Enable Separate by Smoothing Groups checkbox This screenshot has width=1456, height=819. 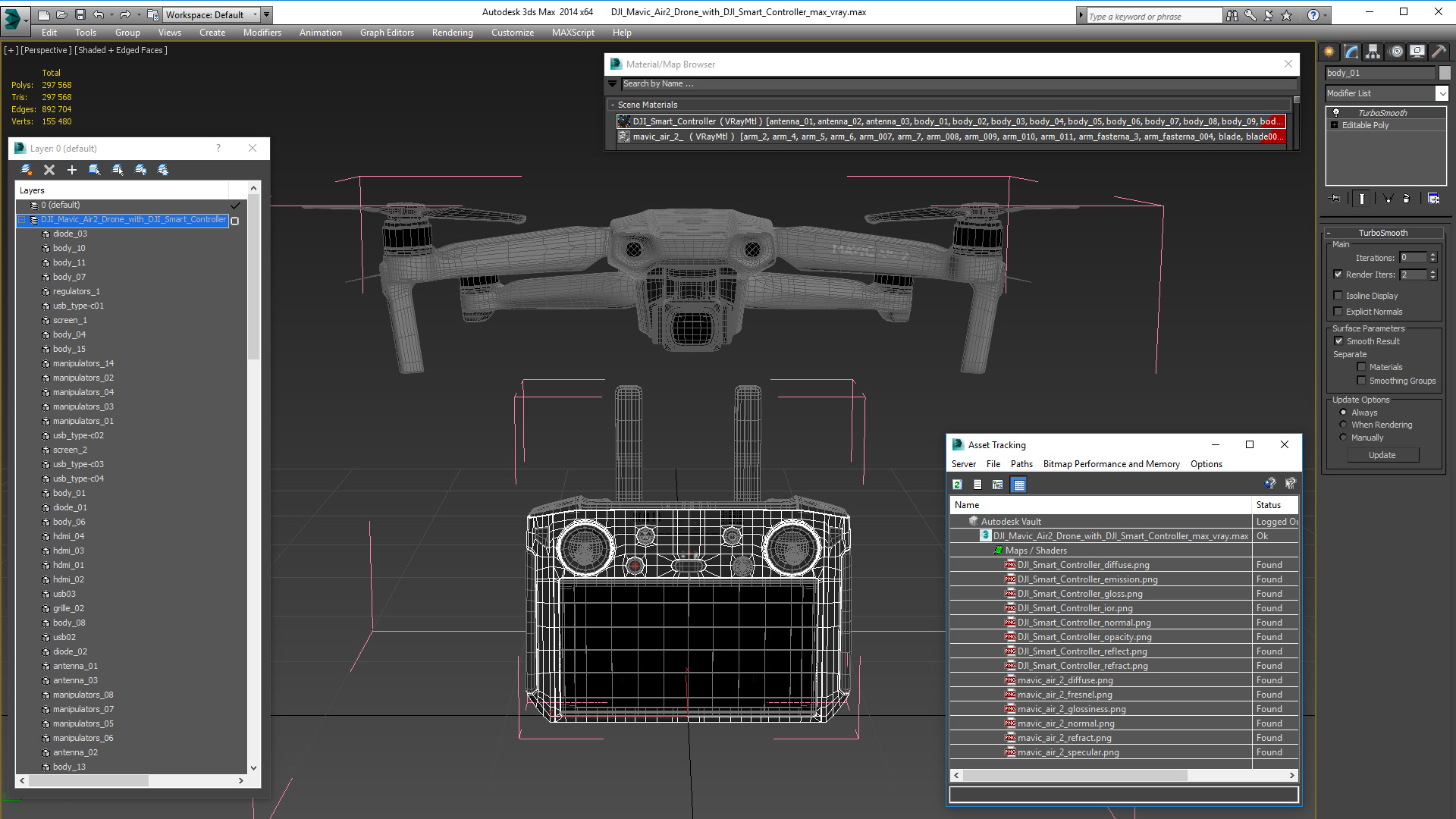[x=1361, y=381]
